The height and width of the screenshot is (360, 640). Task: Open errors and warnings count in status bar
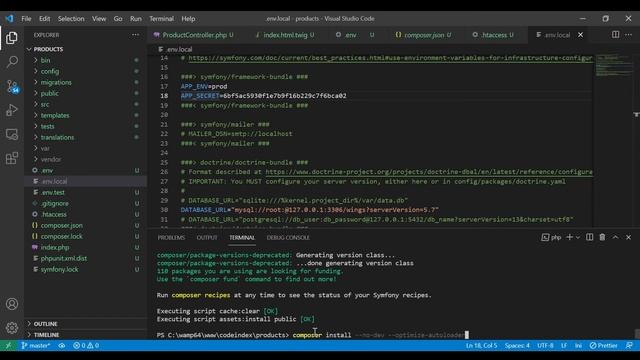pos(86,346)
